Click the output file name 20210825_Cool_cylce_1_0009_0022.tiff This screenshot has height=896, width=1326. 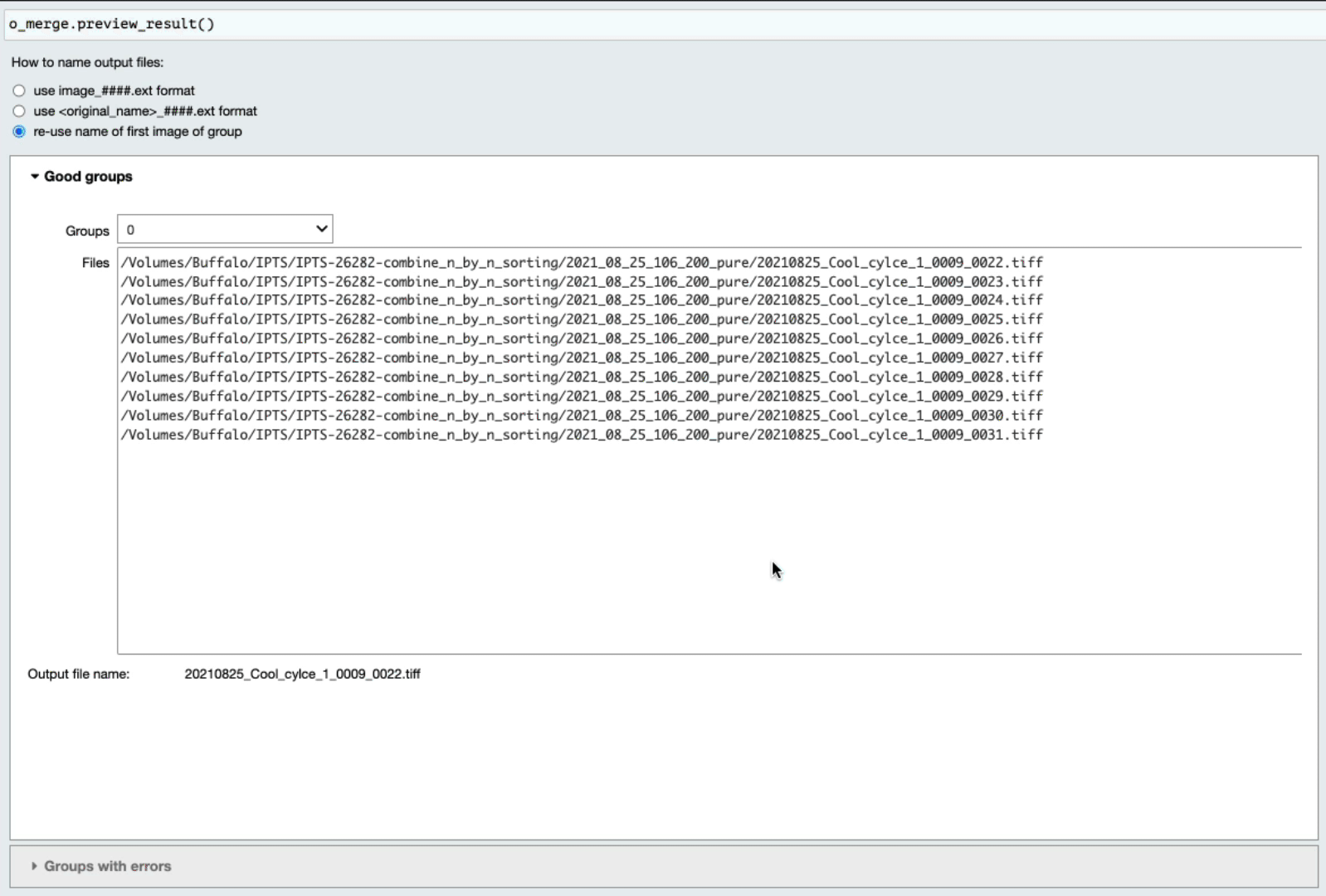click(302, 674)
